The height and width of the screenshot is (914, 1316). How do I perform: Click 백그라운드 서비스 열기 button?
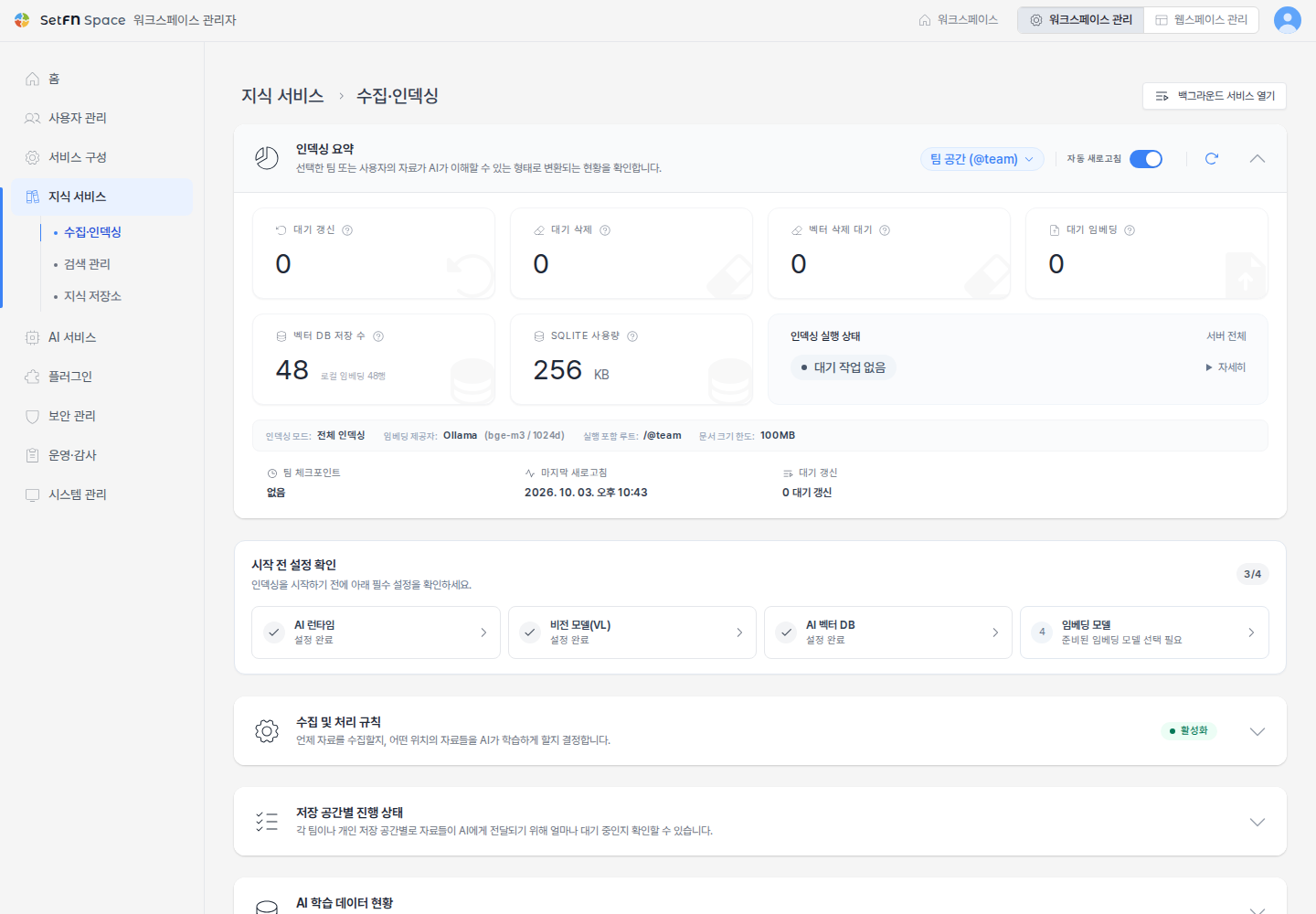pos(1215,96)
